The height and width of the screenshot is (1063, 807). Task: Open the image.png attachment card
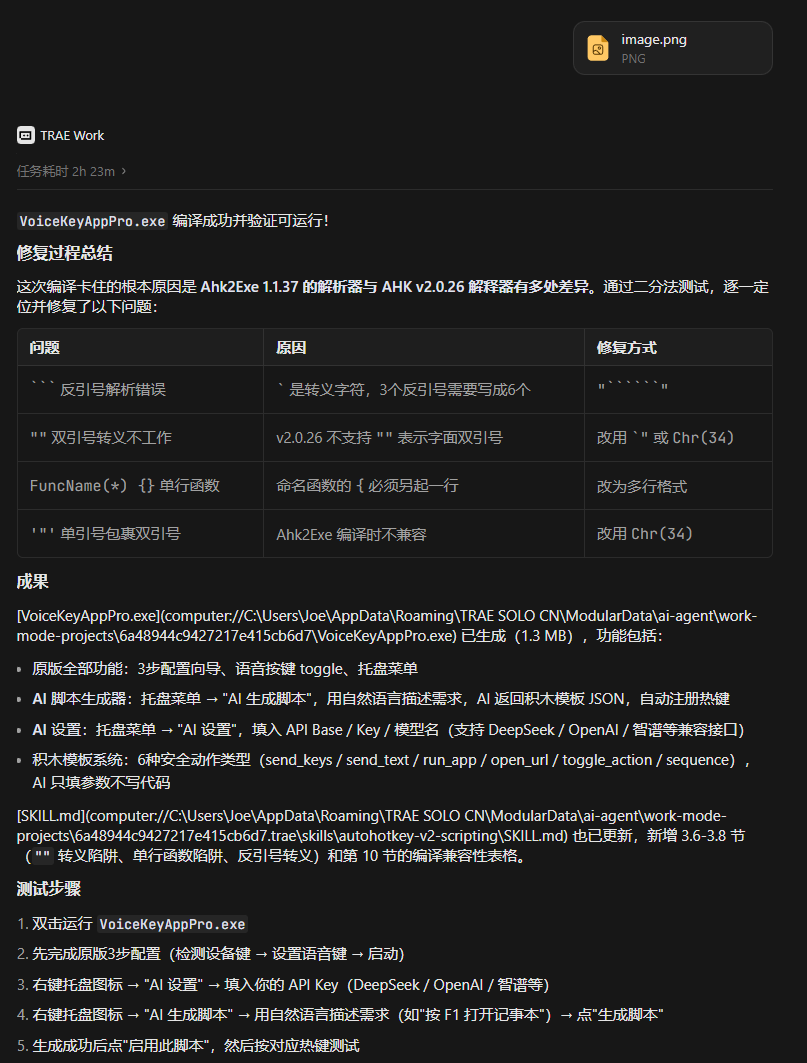coord(673,48)
